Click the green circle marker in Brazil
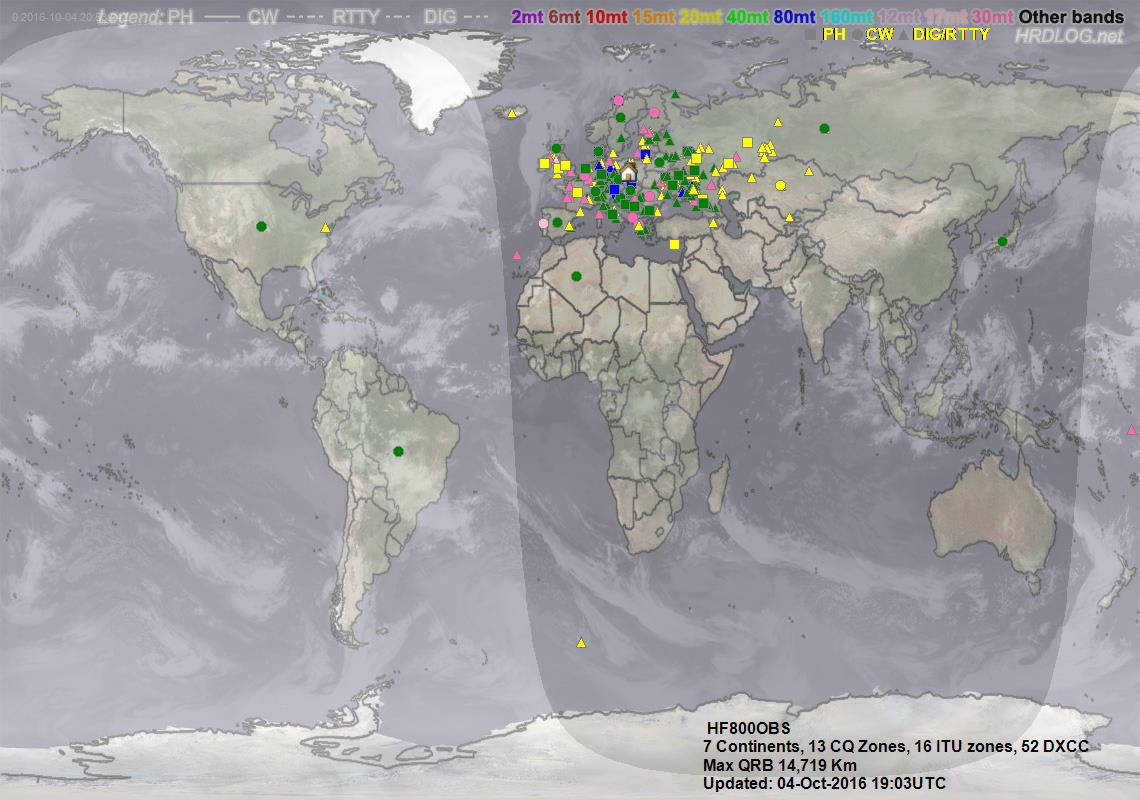This screenshot has height=800, width=1140. tap(398, 451)
